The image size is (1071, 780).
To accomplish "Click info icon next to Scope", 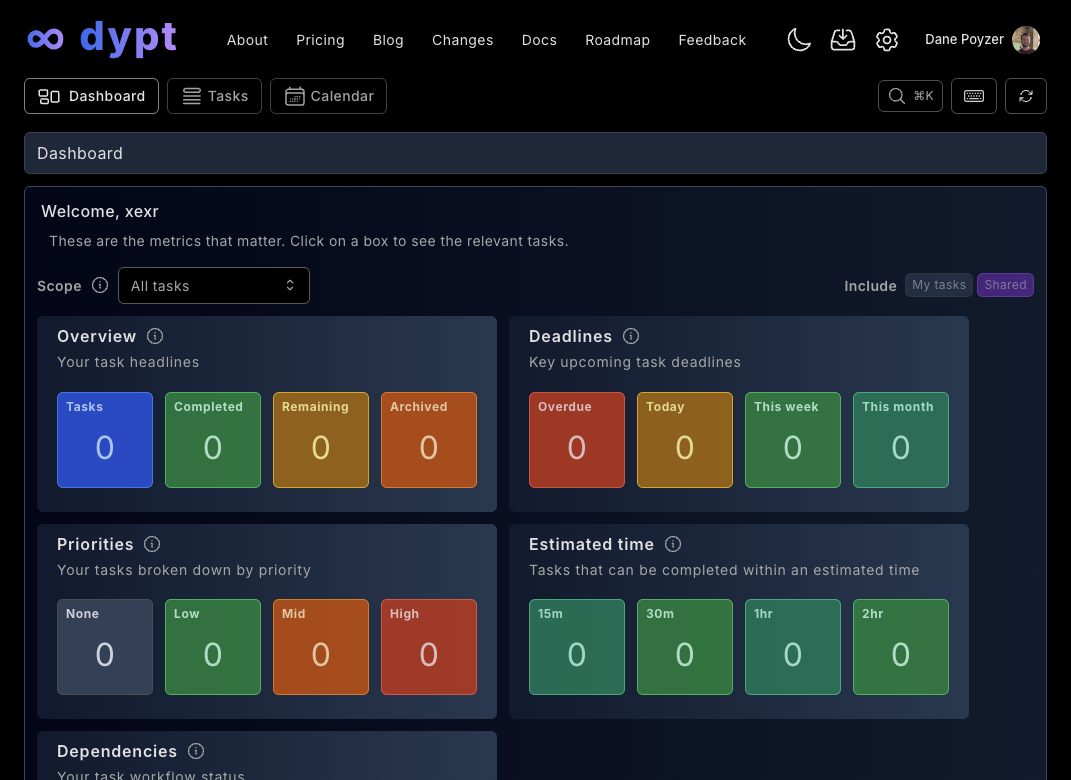I will click(x=100, y=285).
